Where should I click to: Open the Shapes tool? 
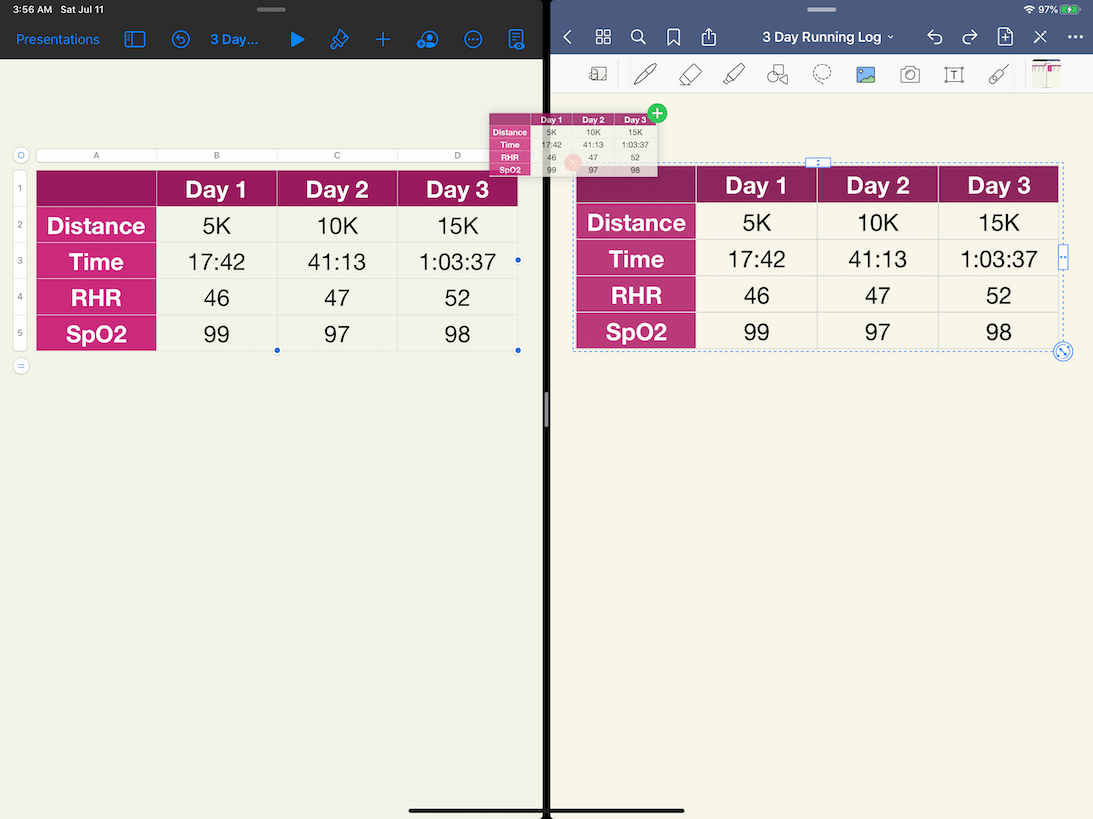[x=777, y=74]
